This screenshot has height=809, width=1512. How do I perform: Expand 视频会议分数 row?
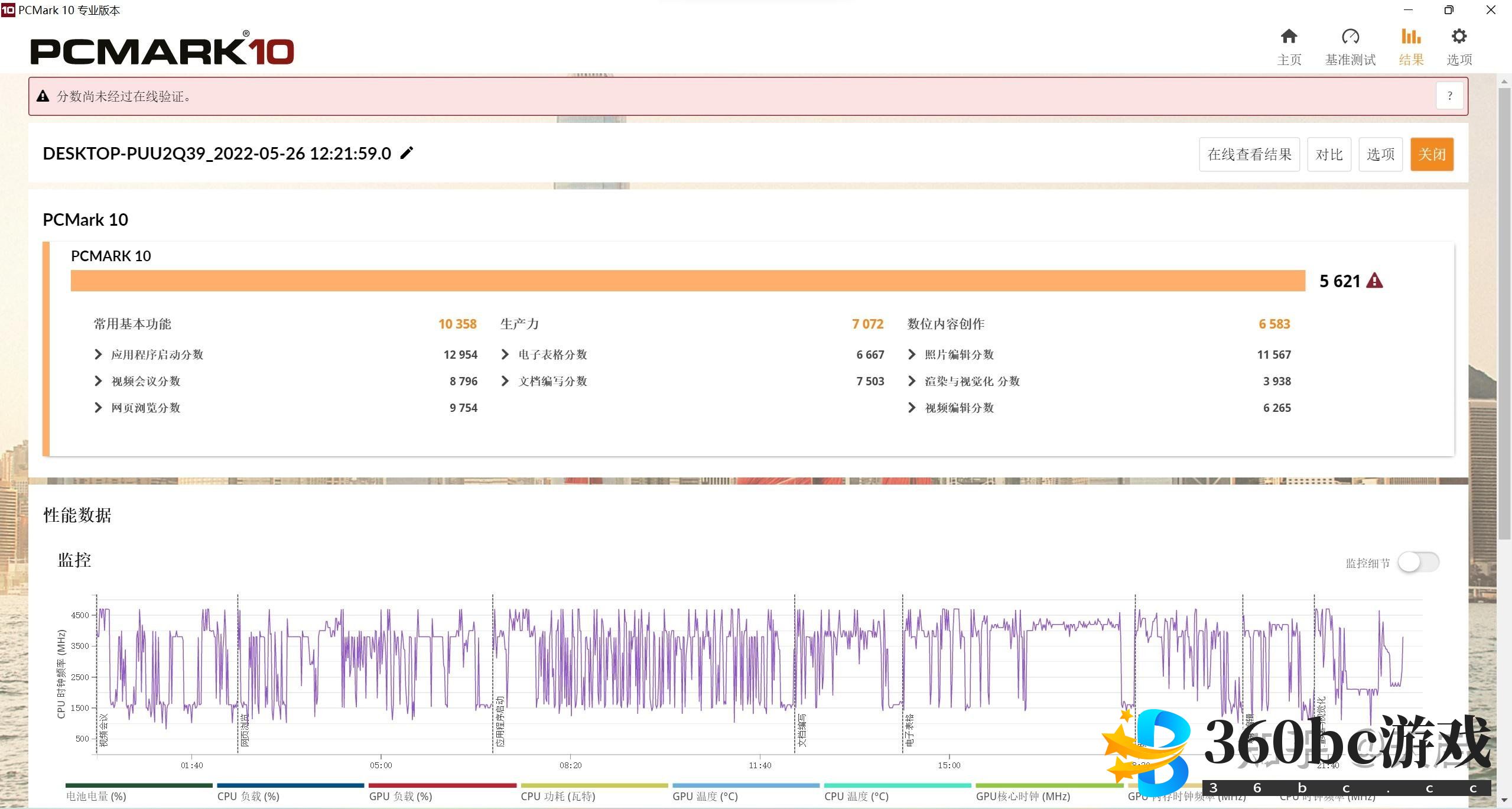98,381
